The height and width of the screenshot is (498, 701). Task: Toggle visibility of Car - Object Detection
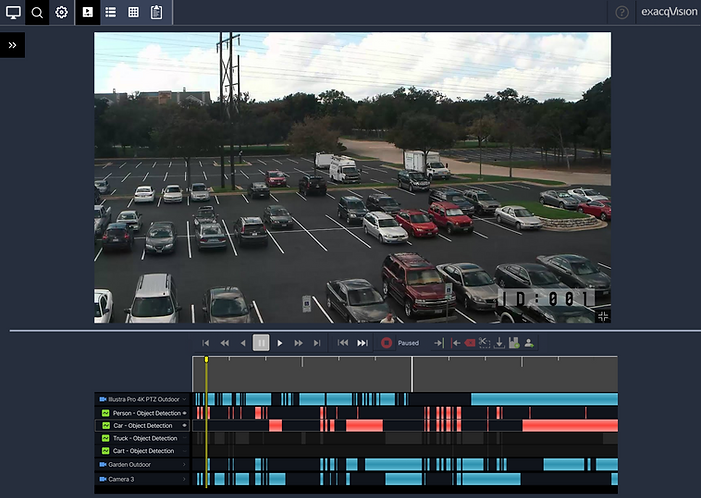point(184,426)
